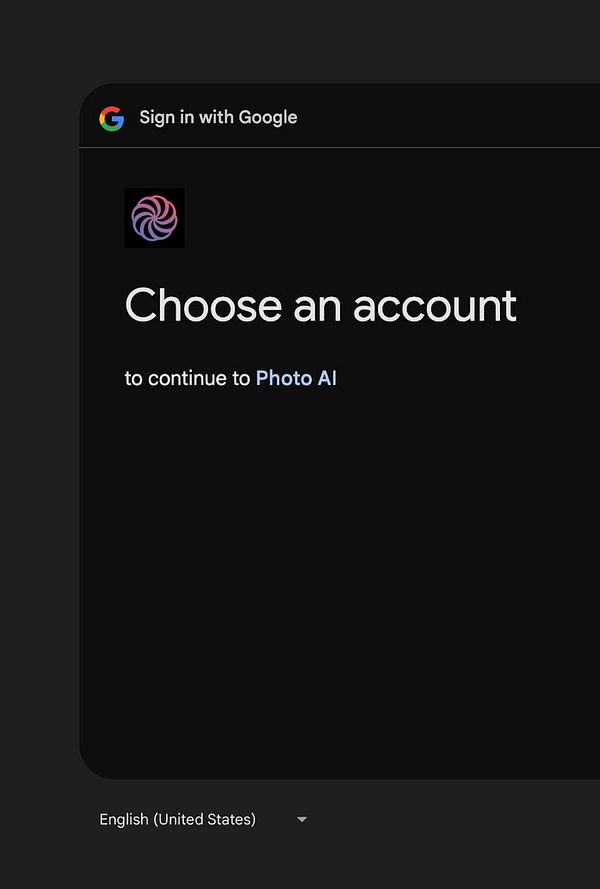600x889 pixels.
Task: Select the English (United States) language selector
Action: click(203, 819)
